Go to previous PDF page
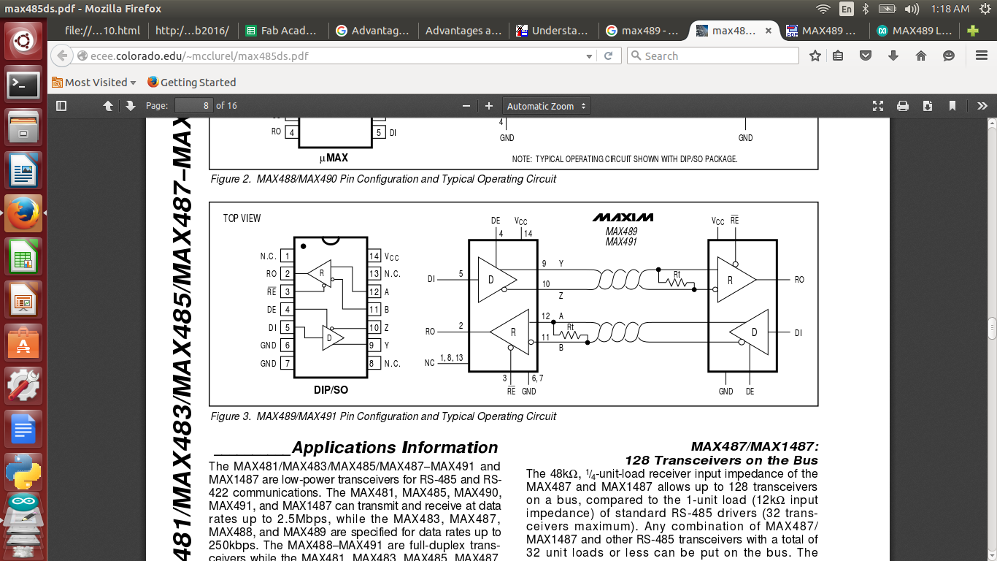997x561 pixels. (108, 106)
